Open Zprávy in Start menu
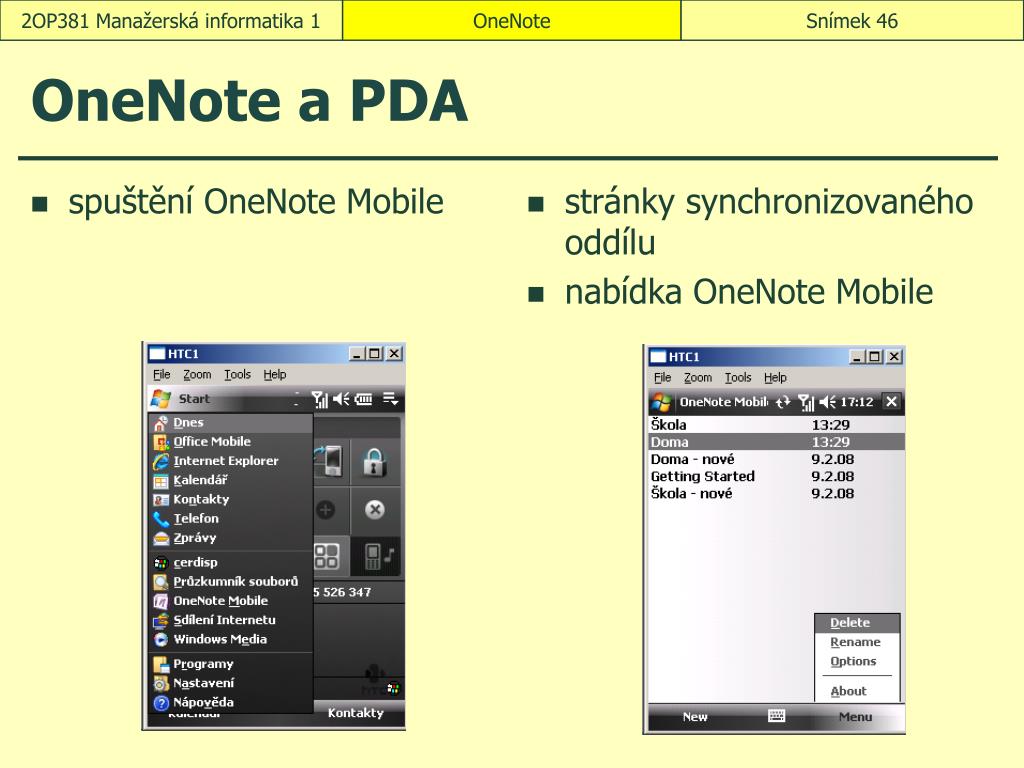Image resolution: width=1024 pixels, height=768 pixels. (x=231, y=538)
